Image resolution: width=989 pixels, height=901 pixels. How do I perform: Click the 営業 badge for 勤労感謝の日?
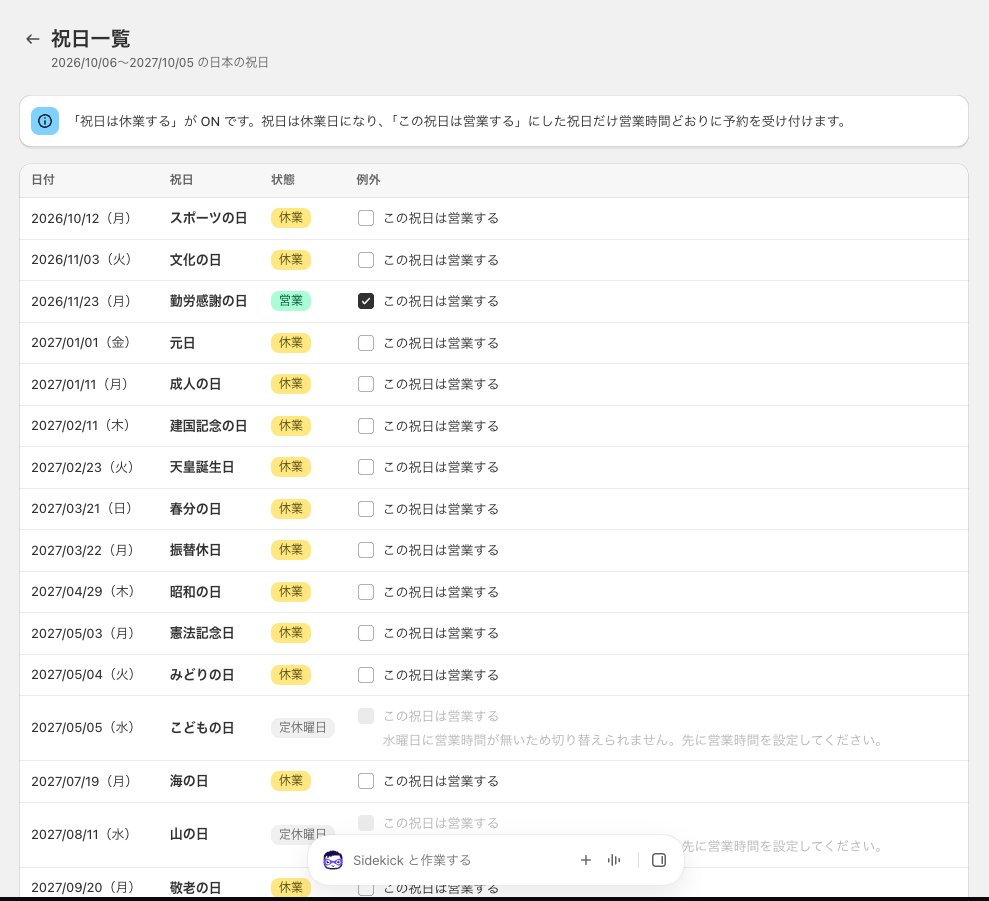pyautogui.click(x=291, y=301)
